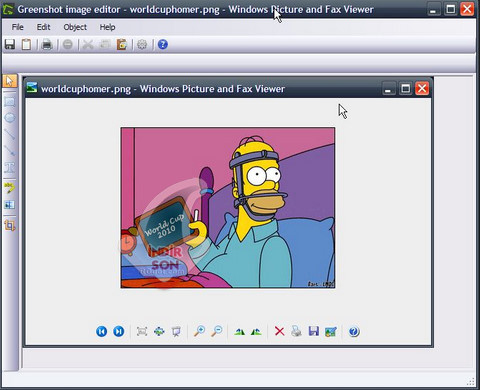Click the Print toolbar icon
The image size is (480, 390).
coord(47,44)
